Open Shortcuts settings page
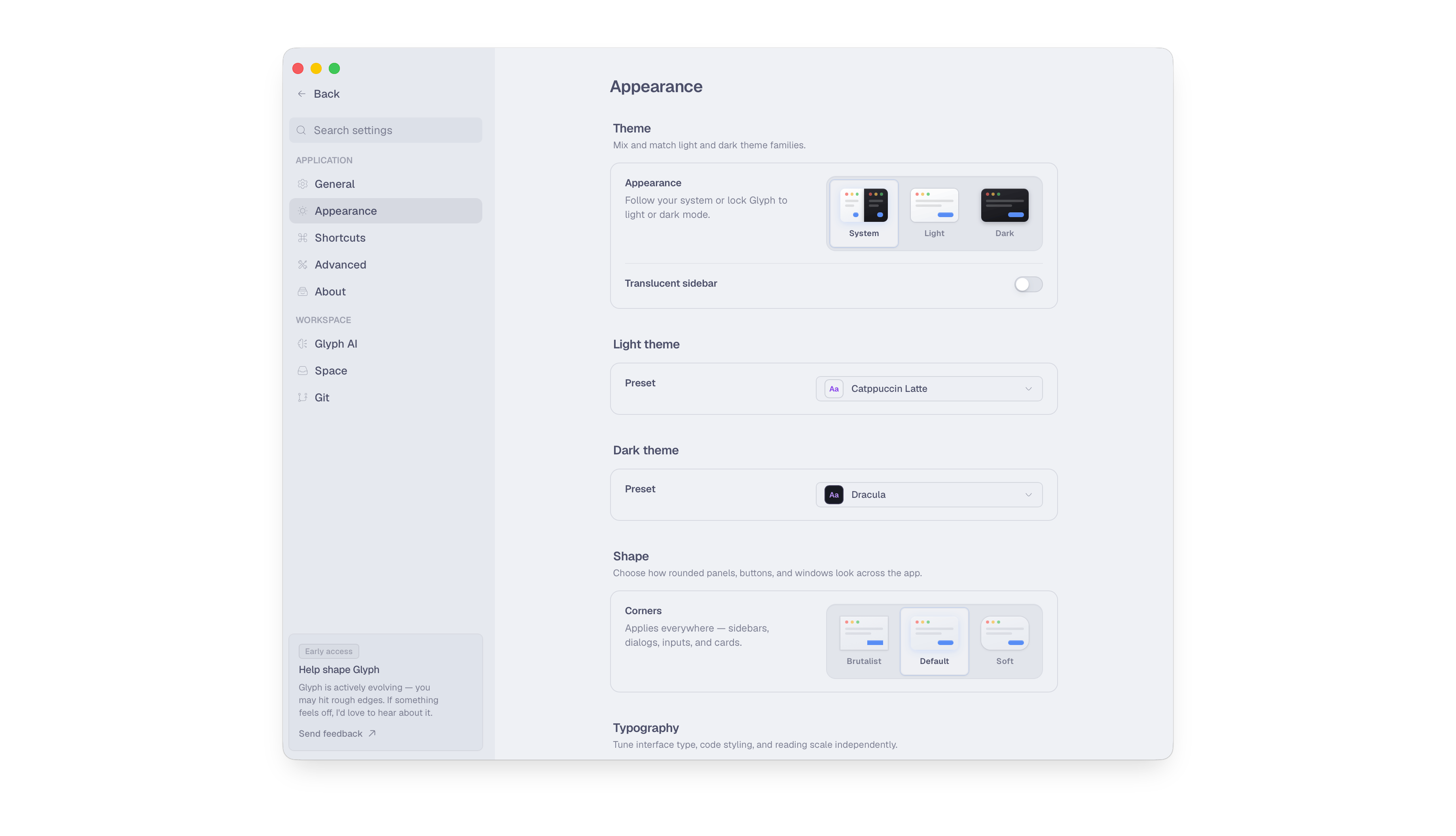The image size is (1456, 836). click(385, 238)
